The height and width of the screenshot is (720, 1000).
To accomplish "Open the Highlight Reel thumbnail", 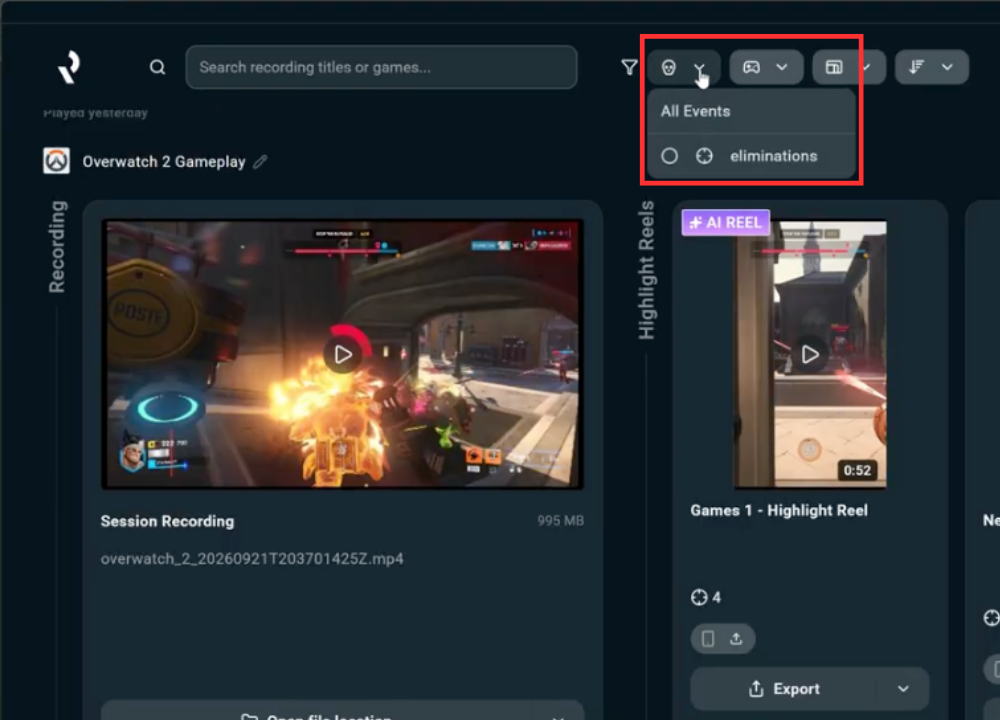I will pyautogui.click(x=810, y=355).
